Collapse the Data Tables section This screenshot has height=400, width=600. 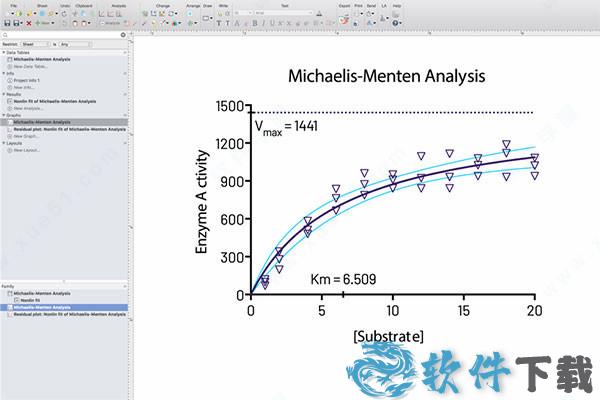[4, 52]
